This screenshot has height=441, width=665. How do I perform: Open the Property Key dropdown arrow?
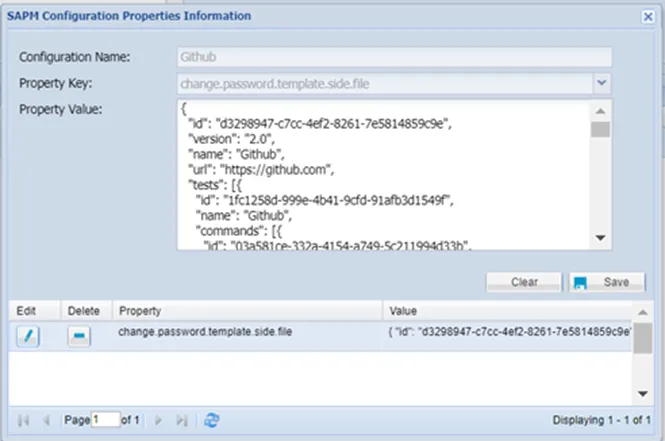click(x=601, y=83)
